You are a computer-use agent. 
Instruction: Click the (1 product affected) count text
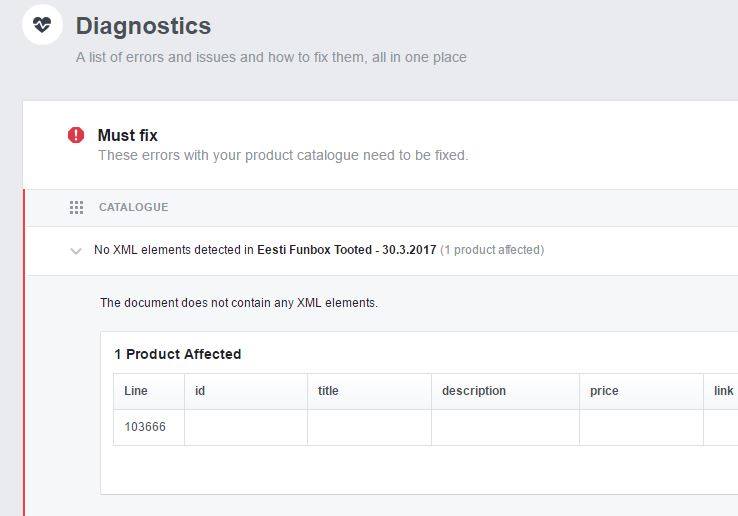tap(492, 250)
